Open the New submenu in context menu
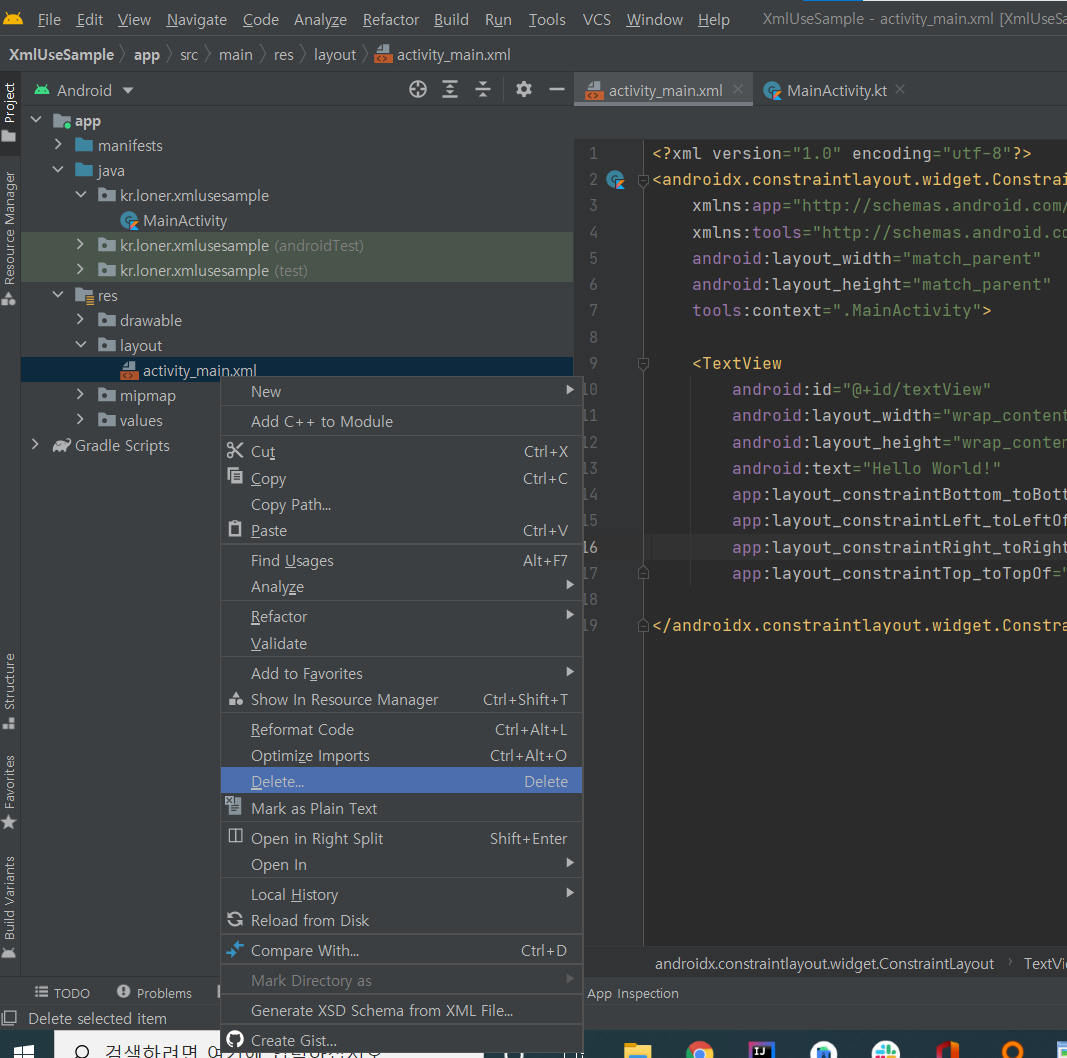Screen dimensions: 1067x1058 [401, 391]
